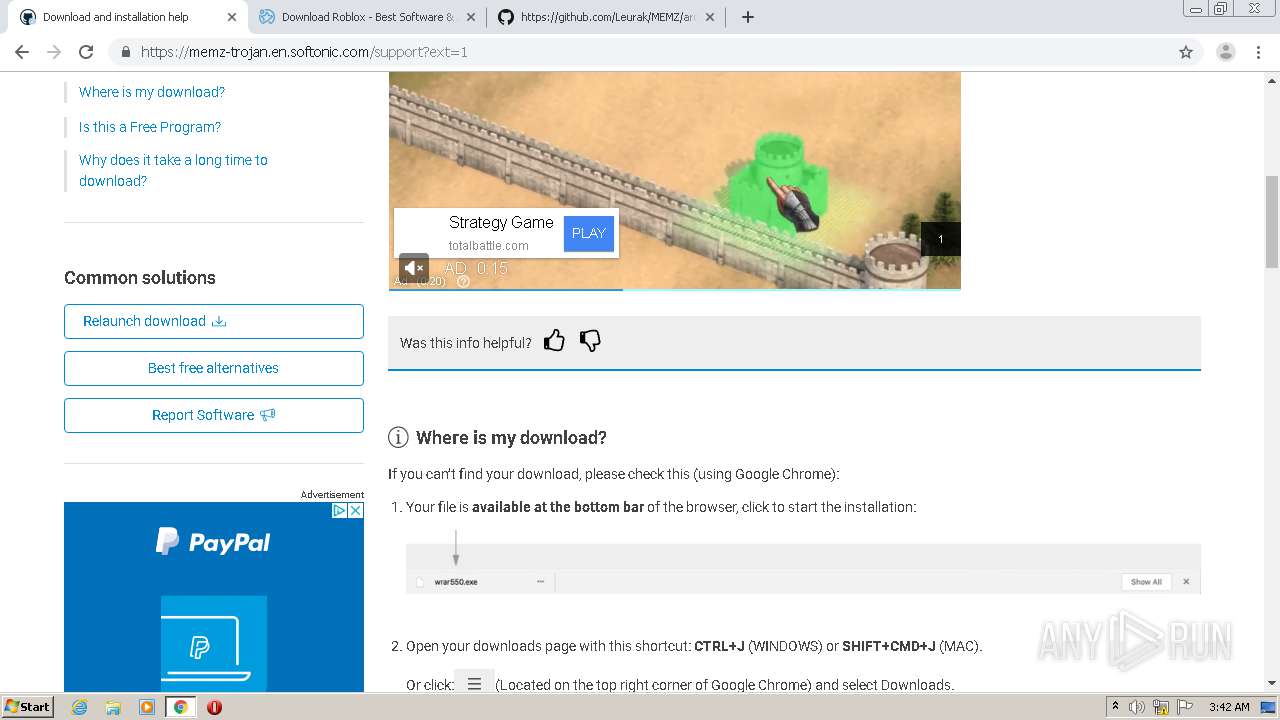The width and height of the screenshot is (1280, 720).
Task: Click the Report Software button
Action: click(214, 415)
